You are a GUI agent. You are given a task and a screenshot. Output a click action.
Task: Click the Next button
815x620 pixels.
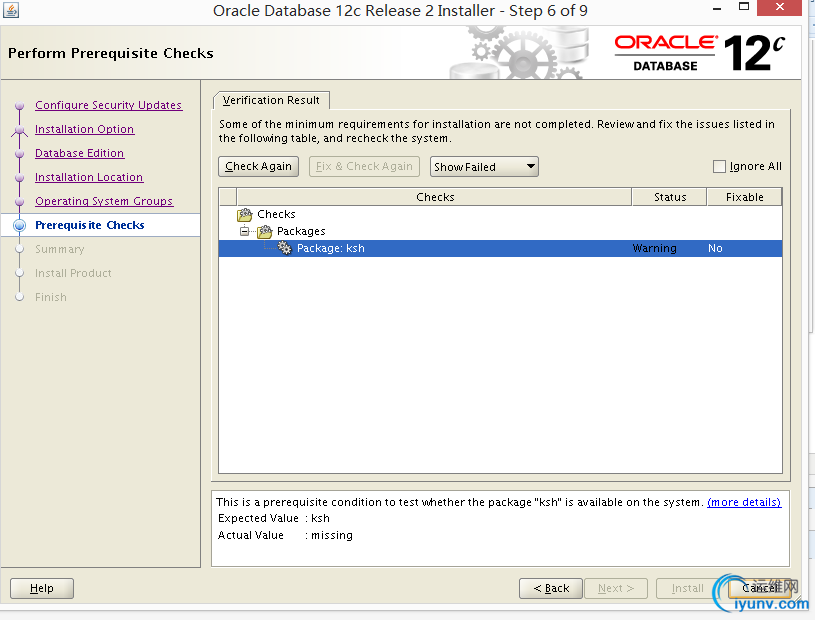[x=616, y=588]
